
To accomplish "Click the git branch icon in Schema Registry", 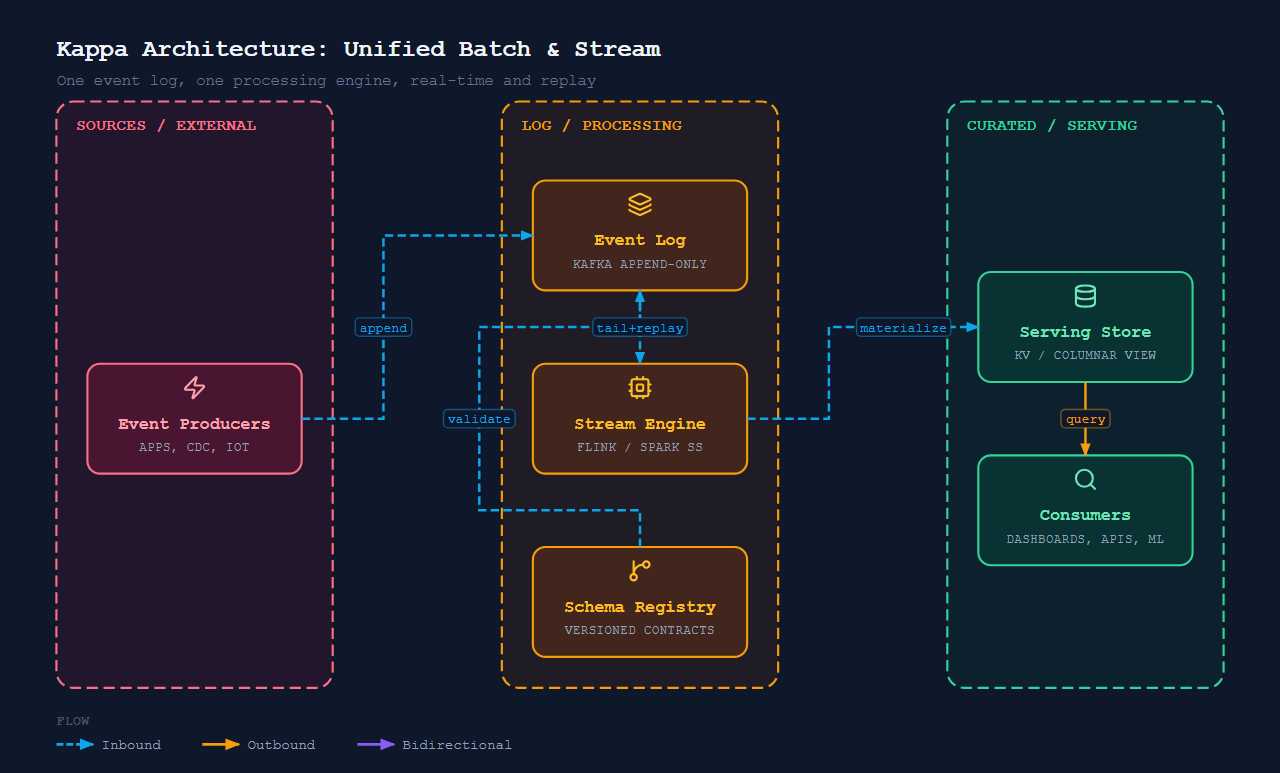I will pyautogui.click(x=640, y=571).
